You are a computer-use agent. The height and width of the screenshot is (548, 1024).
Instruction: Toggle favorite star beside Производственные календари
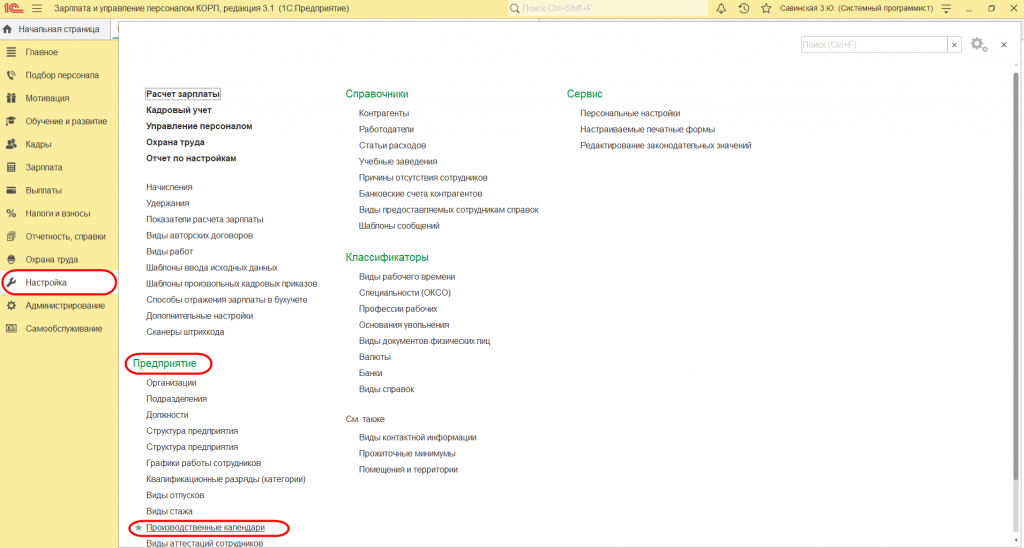pos(138,527)
